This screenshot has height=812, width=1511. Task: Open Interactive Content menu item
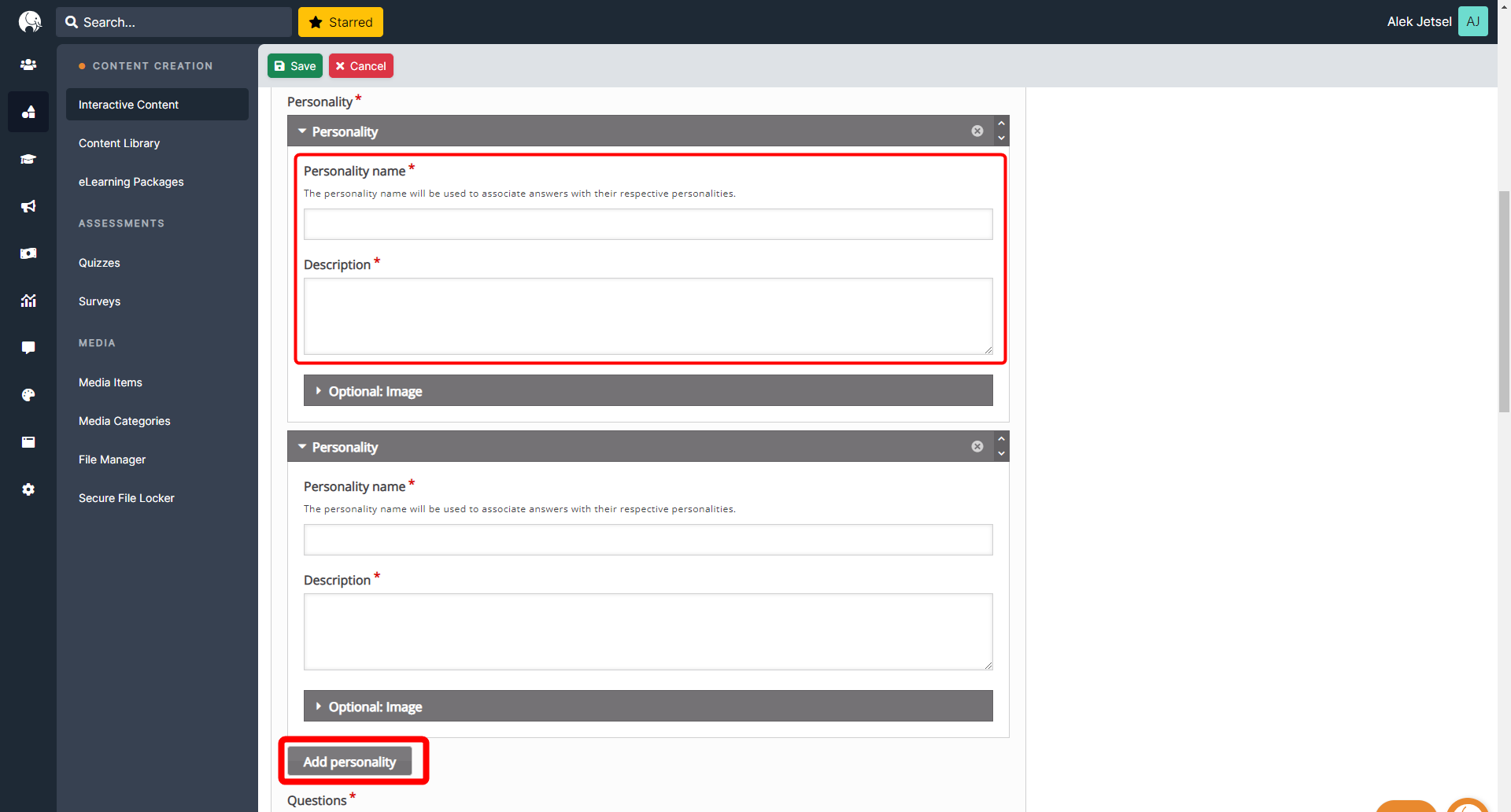tap(157, 105)
